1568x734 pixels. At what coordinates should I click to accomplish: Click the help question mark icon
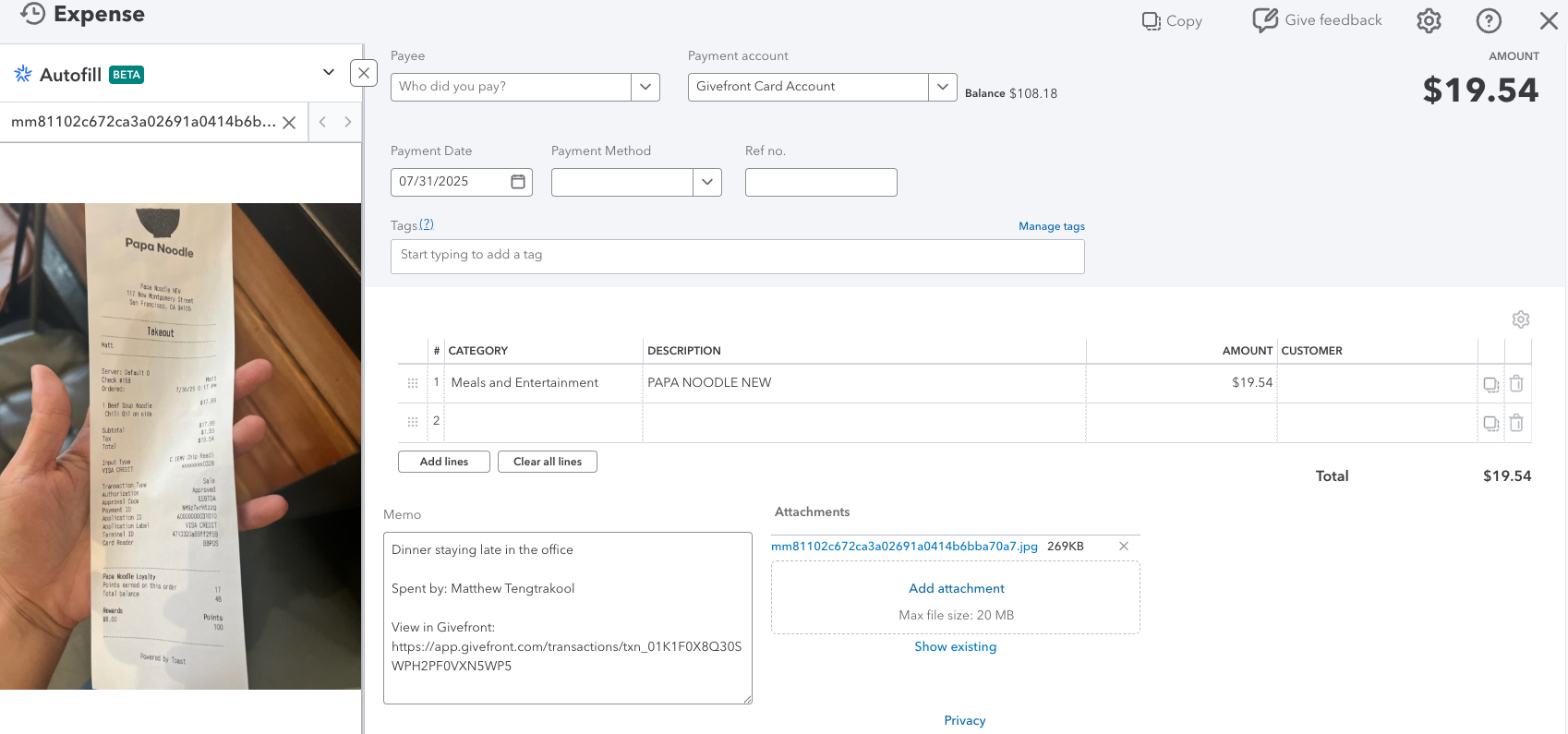click(x=1489, y=20)
